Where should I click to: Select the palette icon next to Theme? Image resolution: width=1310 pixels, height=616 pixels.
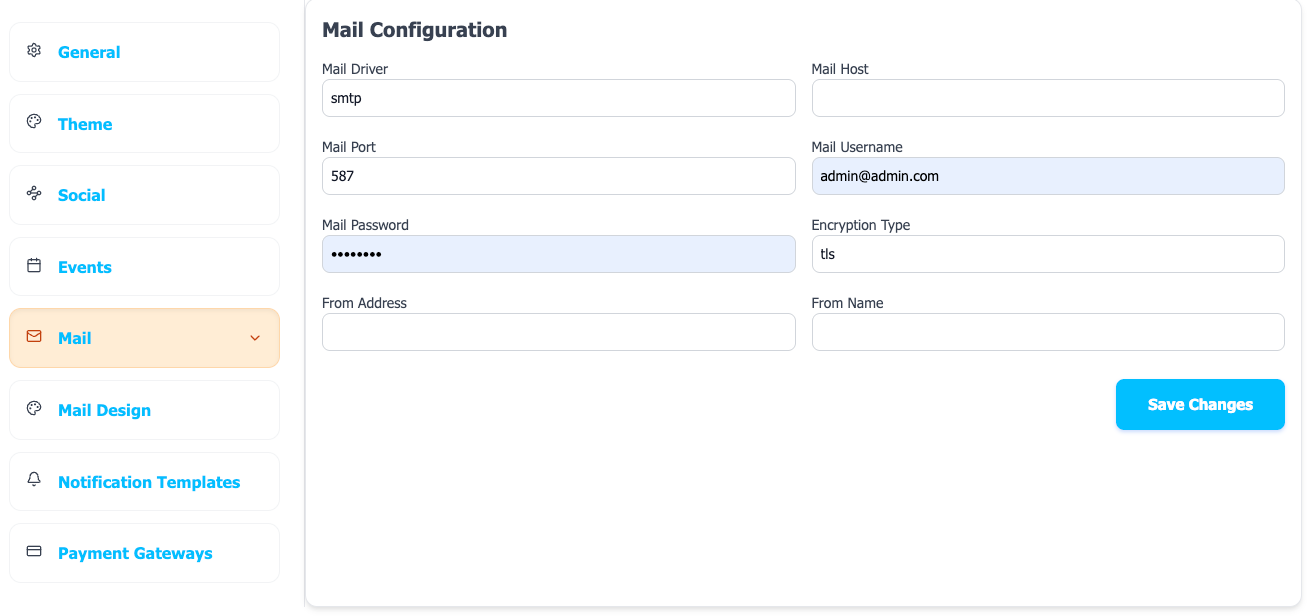pos(33,121)
